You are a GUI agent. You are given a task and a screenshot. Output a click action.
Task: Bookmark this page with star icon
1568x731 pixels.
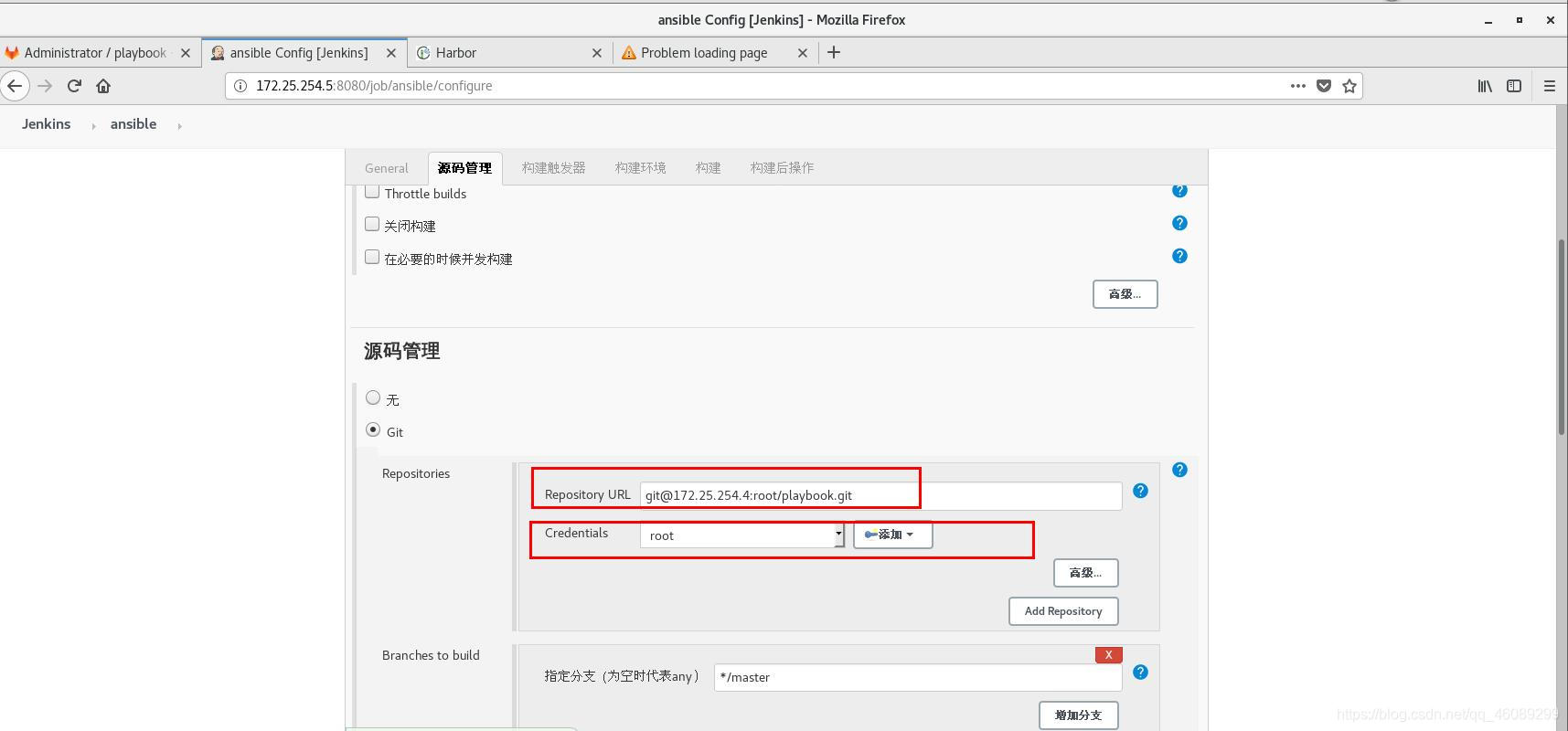pos(1349,86)
